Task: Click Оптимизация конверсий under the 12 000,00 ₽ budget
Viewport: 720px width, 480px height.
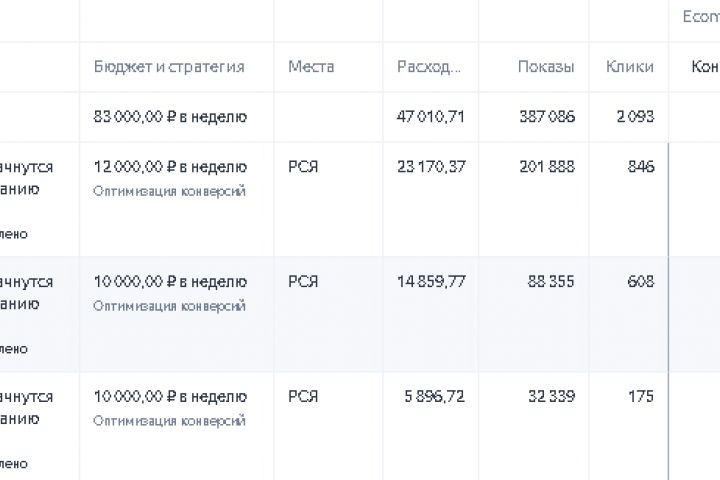Action: pyautogui.click(x=169, y=190)
